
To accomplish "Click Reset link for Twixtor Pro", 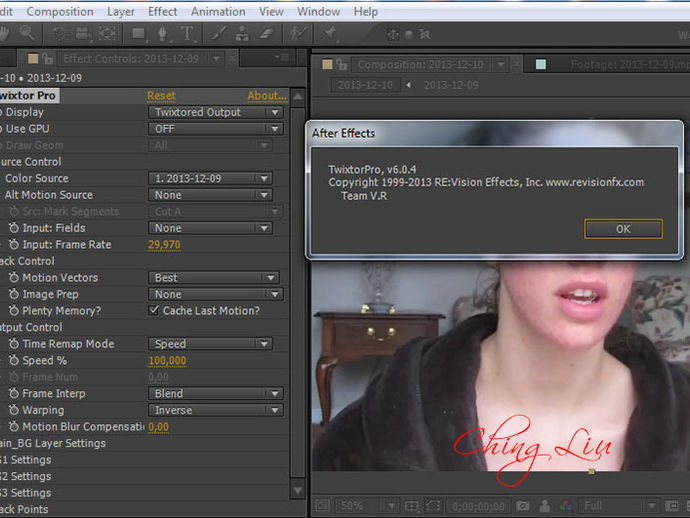I will pyautogui.click(x=161, y=96).
